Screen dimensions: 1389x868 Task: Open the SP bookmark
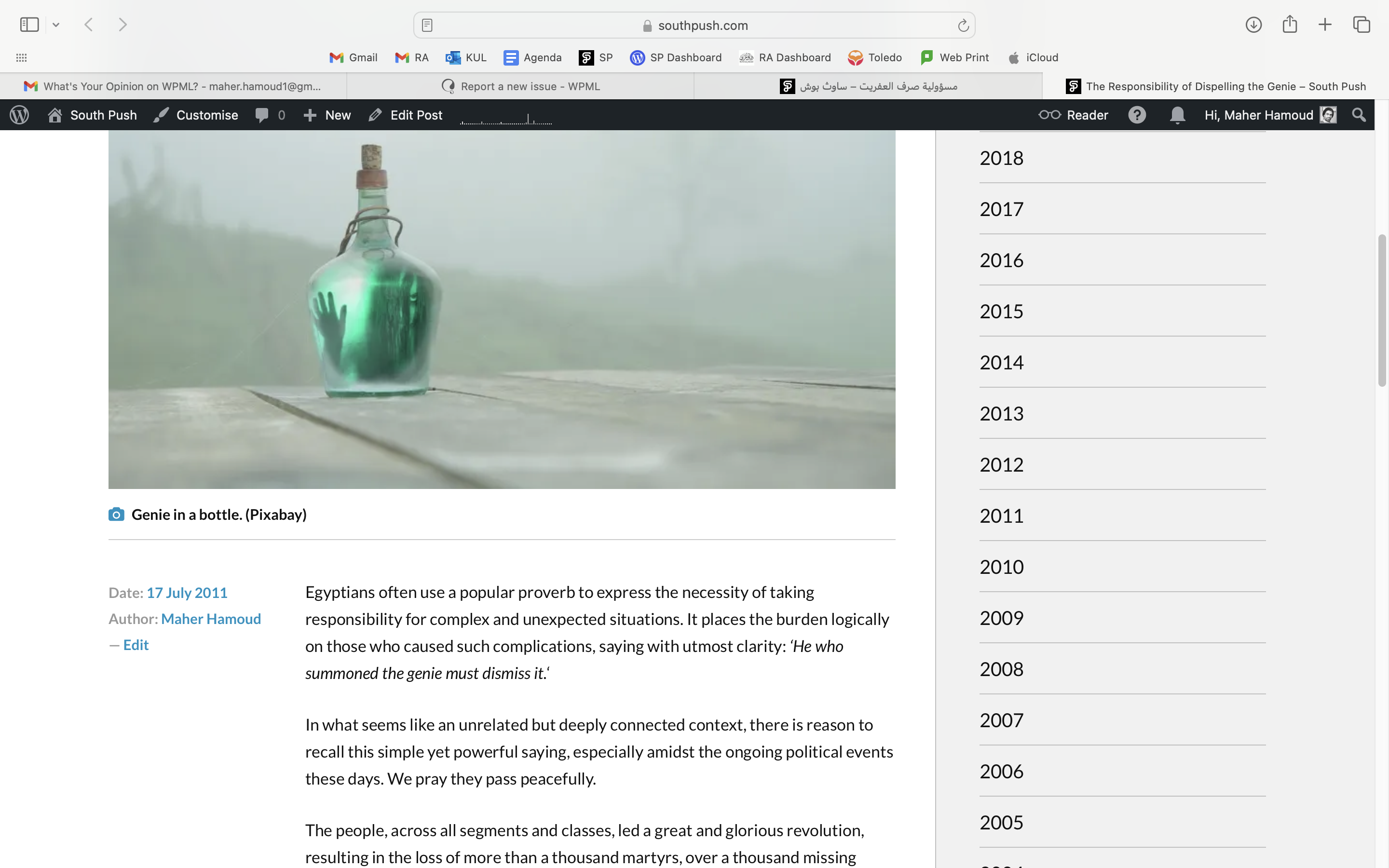[x=596, y=57]
